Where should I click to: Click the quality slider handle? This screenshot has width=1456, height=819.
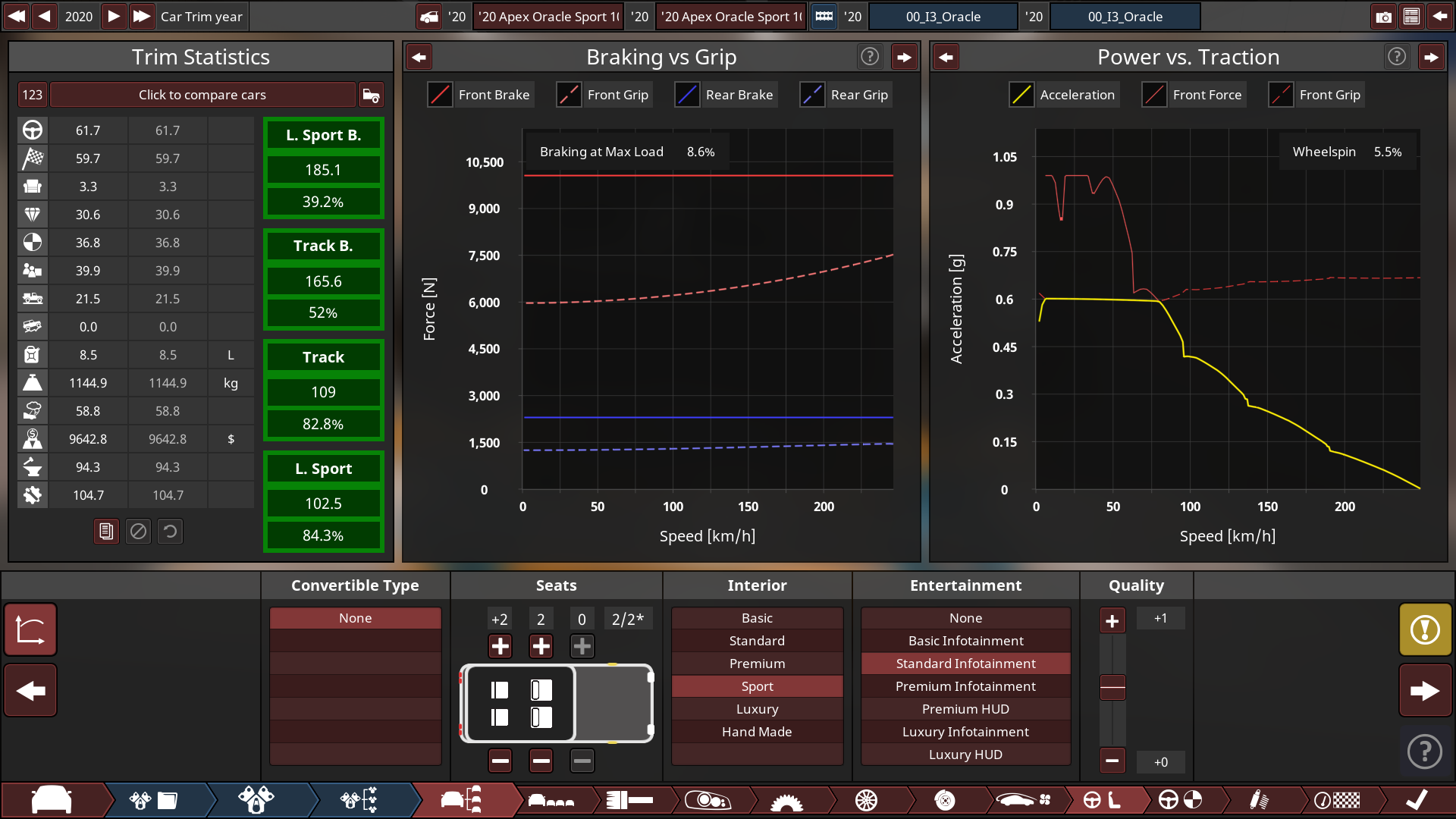point(1112,687)
